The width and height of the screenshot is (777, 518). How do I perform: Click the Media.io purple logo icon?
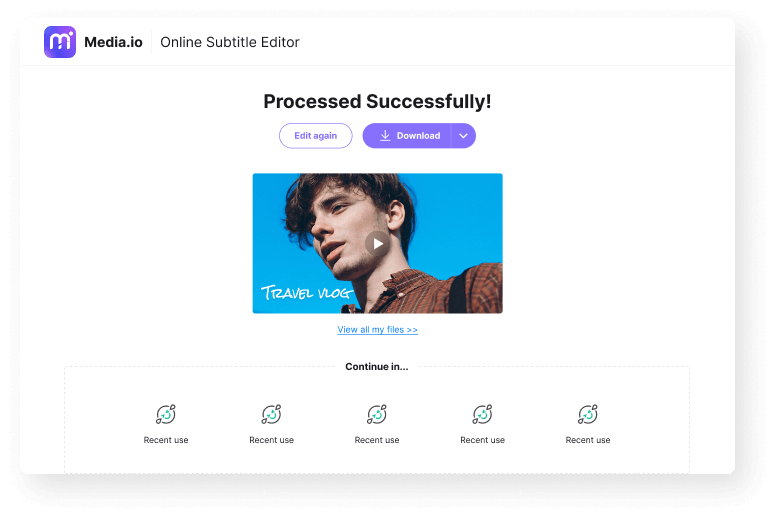(x=60, y=42)
